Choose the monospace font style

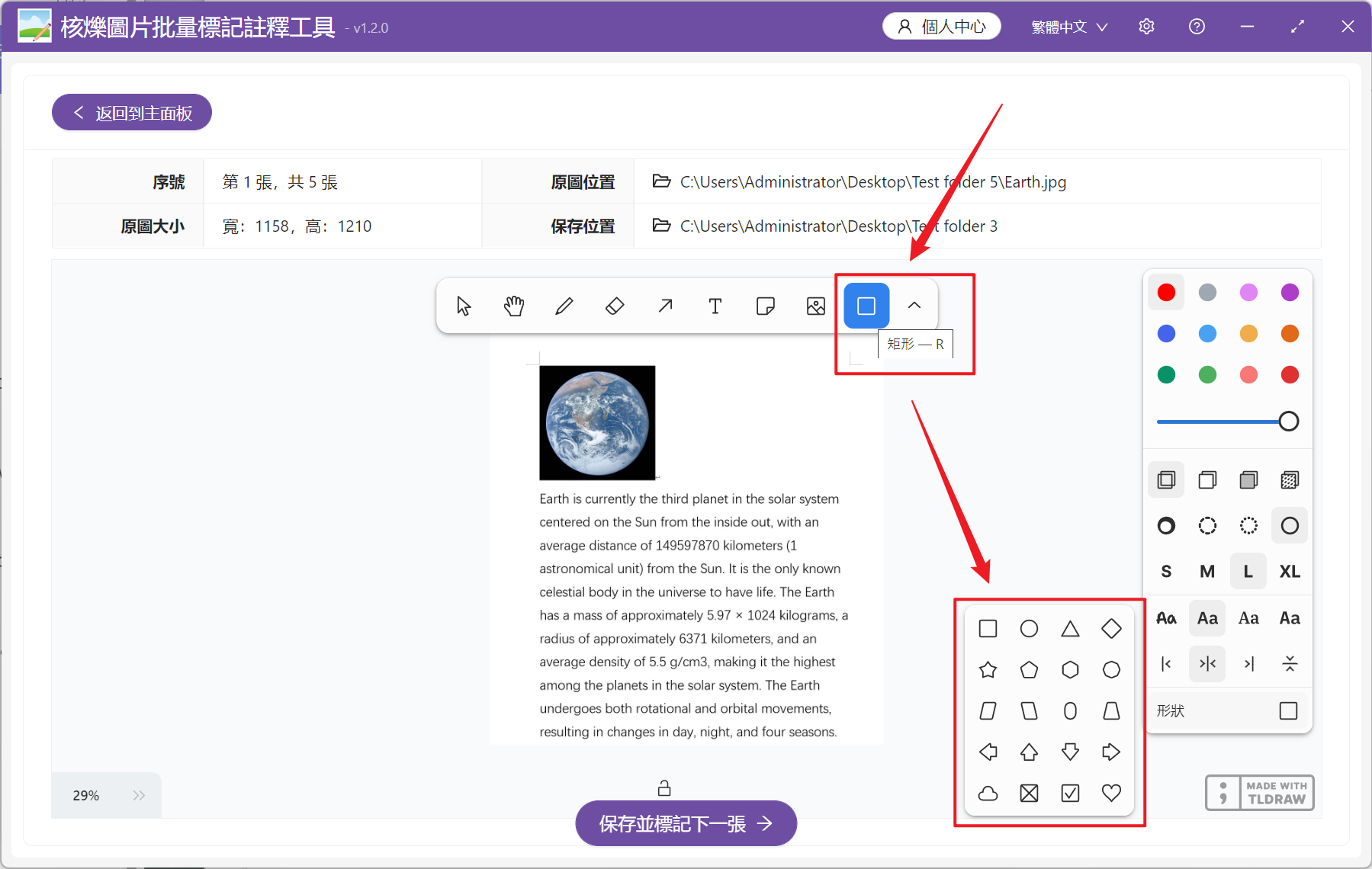pos(1290,617)
